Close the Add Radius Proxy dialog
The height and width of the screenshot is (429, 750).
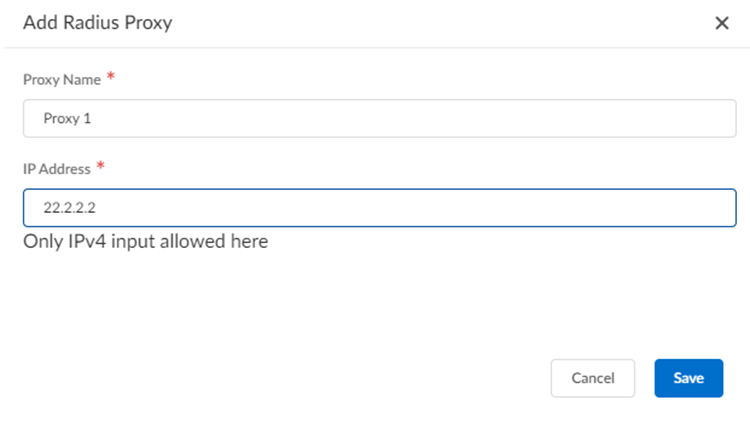click(x=722, y=23)
